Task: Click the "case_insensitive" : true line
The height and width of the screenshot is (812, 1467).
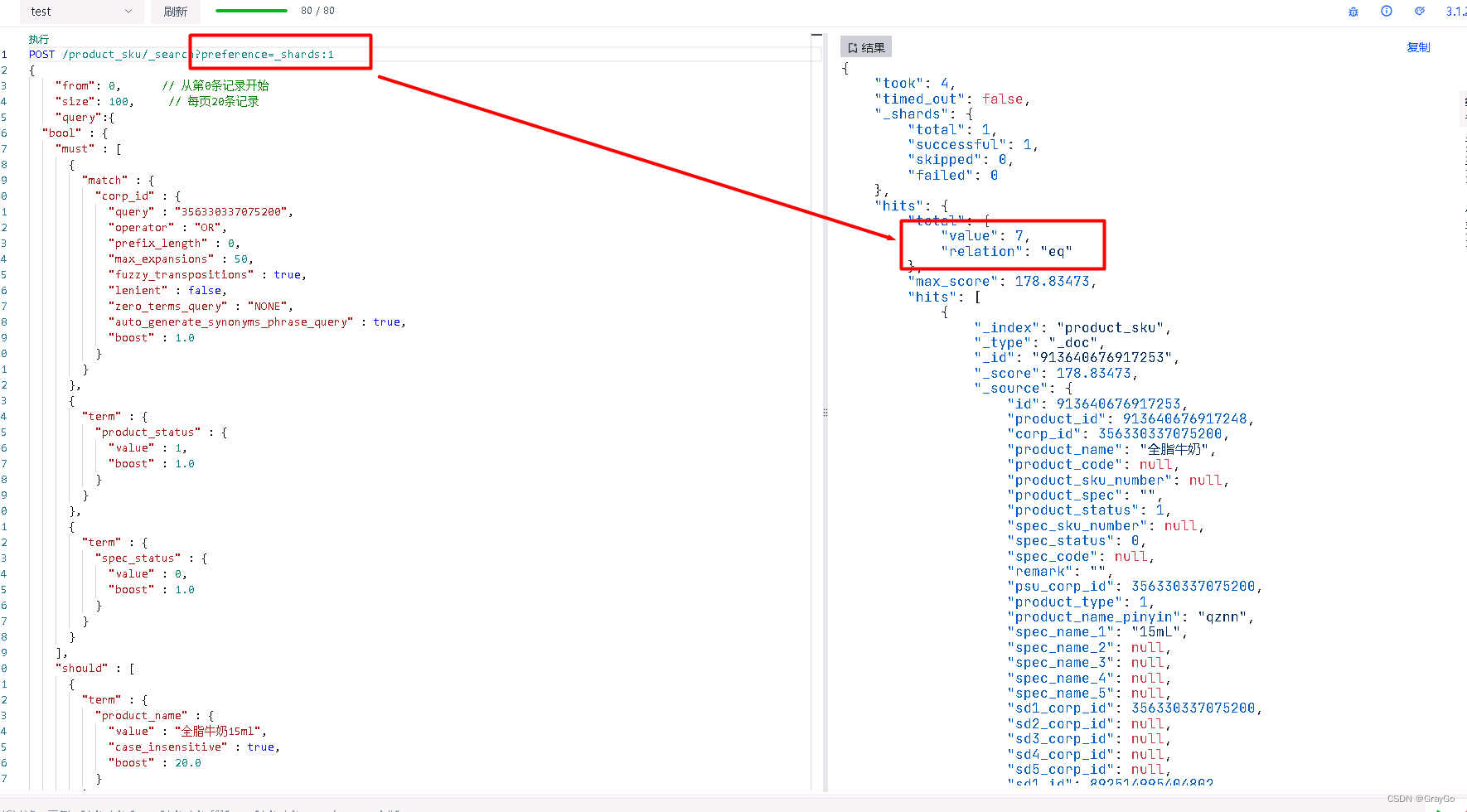Action: [194, 747]
